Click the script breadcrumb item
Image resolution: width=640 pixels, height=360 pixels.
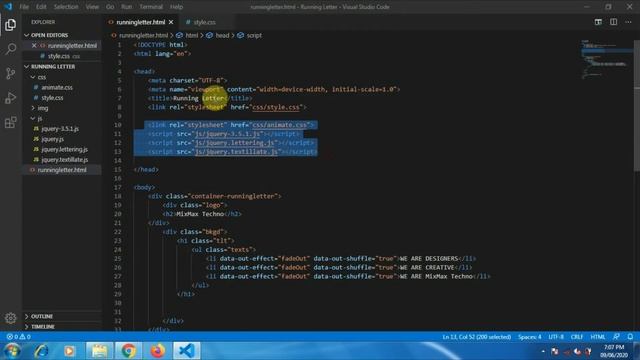(x=253, y=36)
